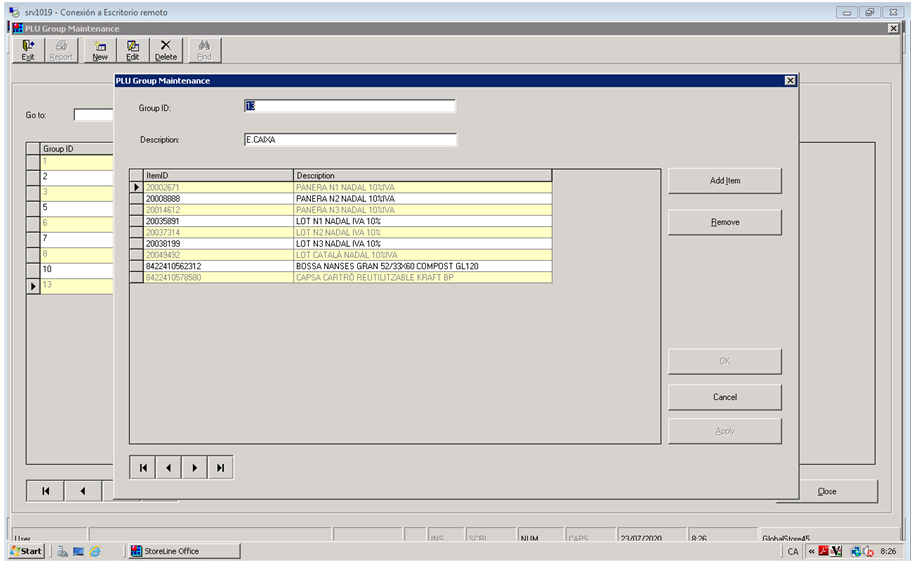
Task: Select the LOT N3 NADAL IVA 10% row
Action: click(x=345, y=243)
